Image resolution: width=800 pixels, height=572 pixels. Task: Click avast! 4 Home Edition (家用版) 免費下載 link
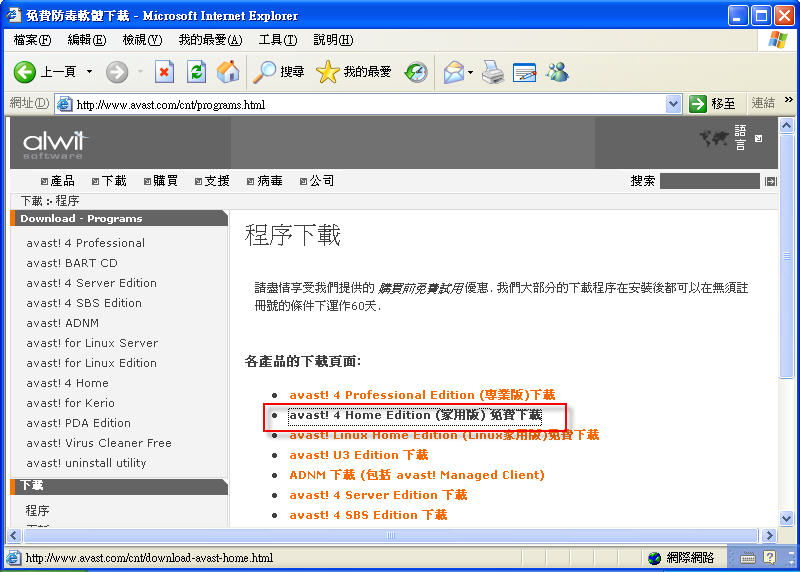415,415
